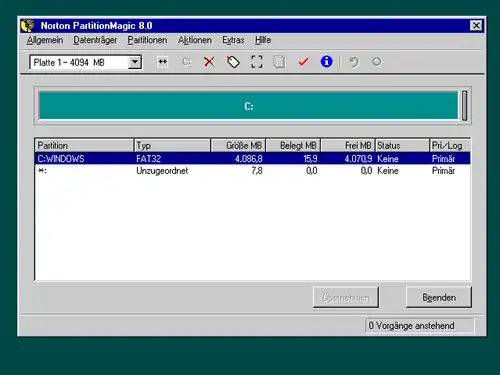Open the Extras menu
Viewport: 500px width, 375px height.
point(233,40)
